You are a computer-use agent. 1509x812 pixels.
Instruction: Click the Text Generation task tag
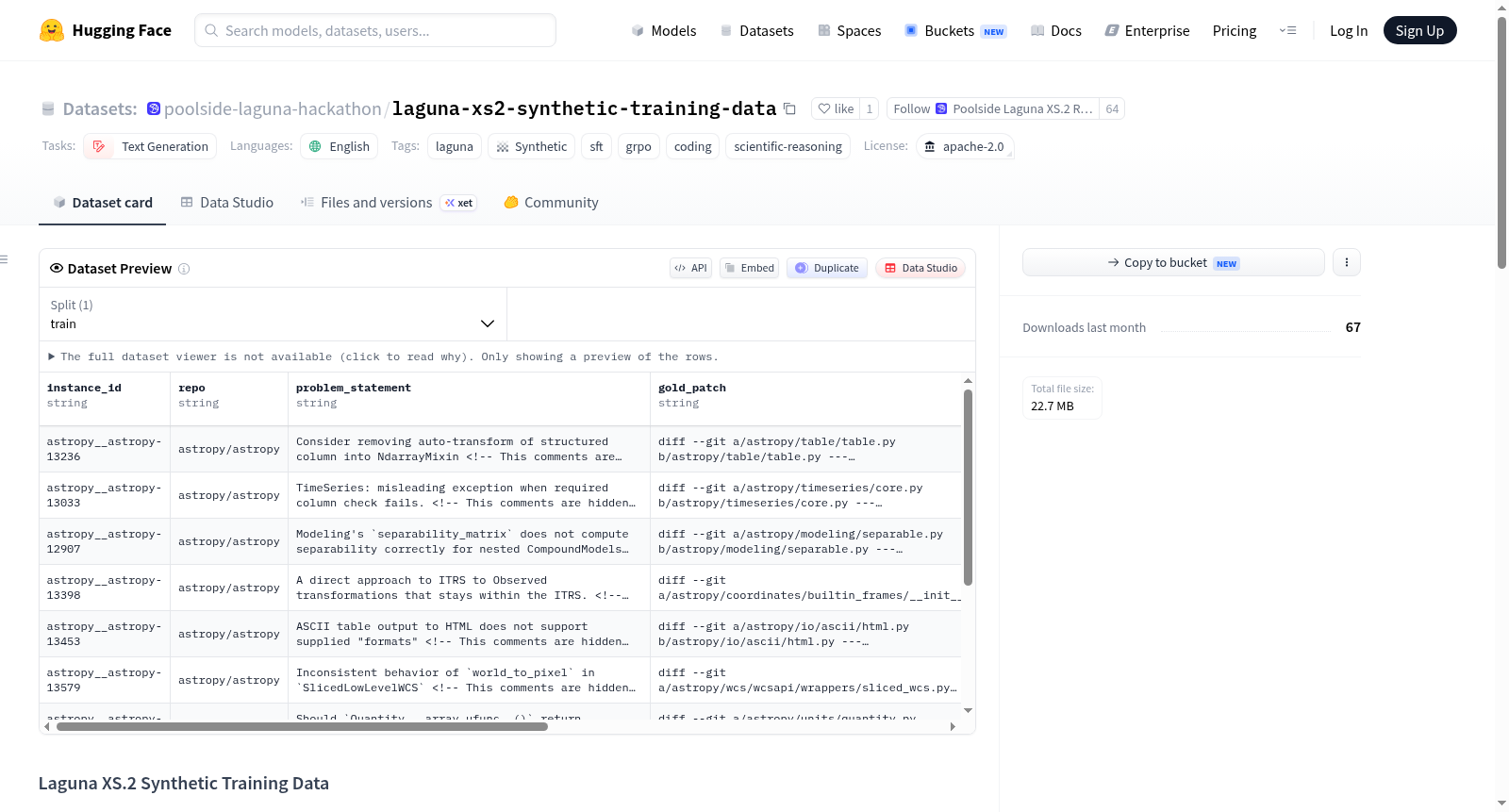(150, 146)
